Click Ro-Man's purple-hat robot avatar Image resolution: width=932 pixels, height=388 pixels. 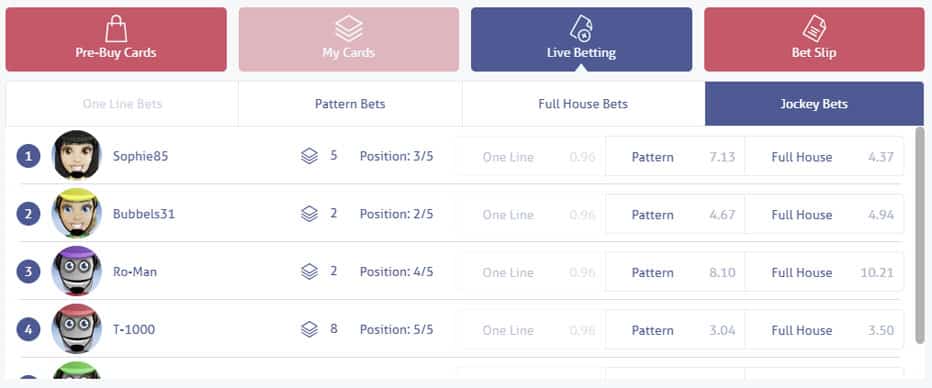point(76,271)
